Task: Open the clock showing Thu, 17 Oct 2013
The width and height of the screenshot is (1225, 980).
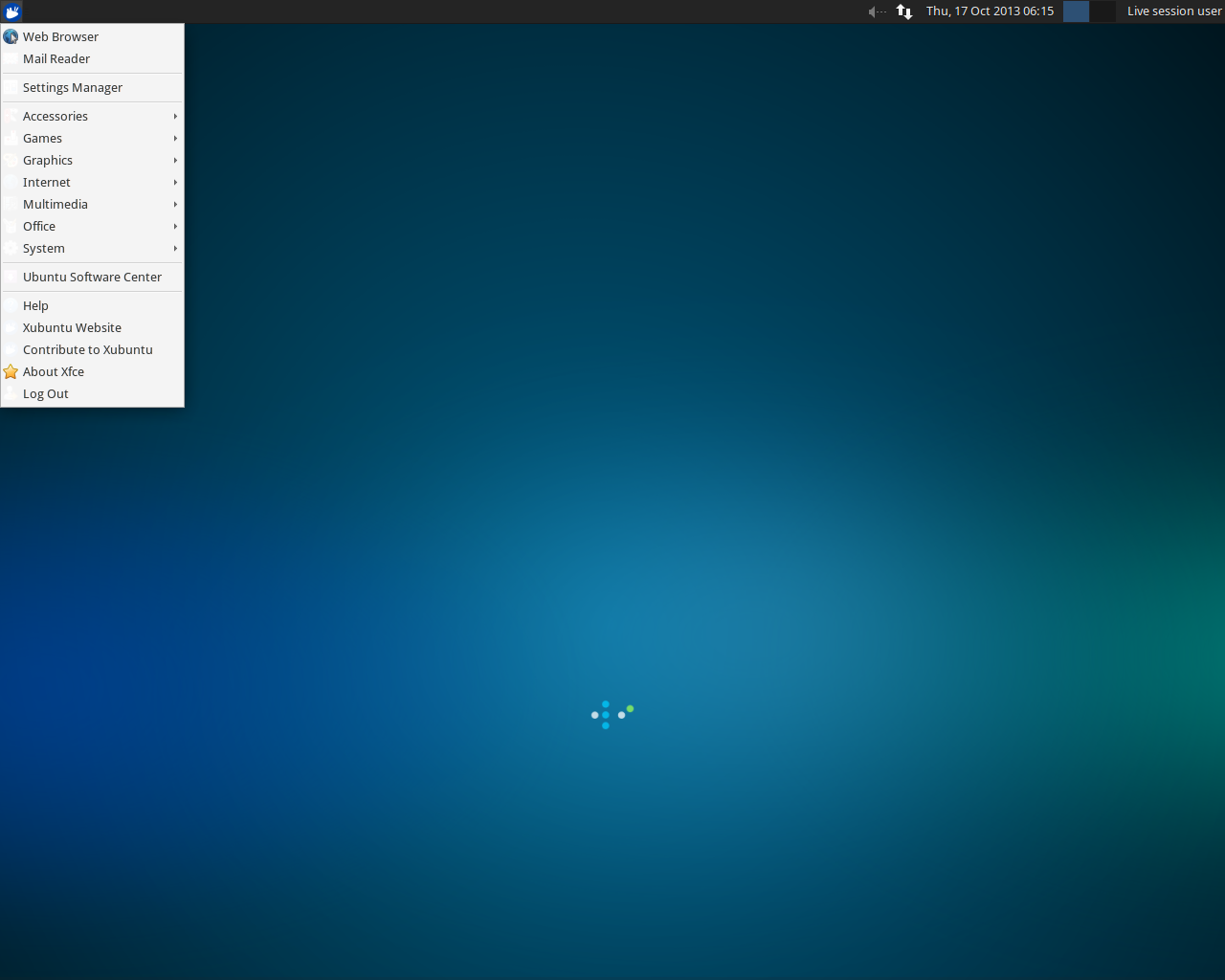Action: coord(990,11)
